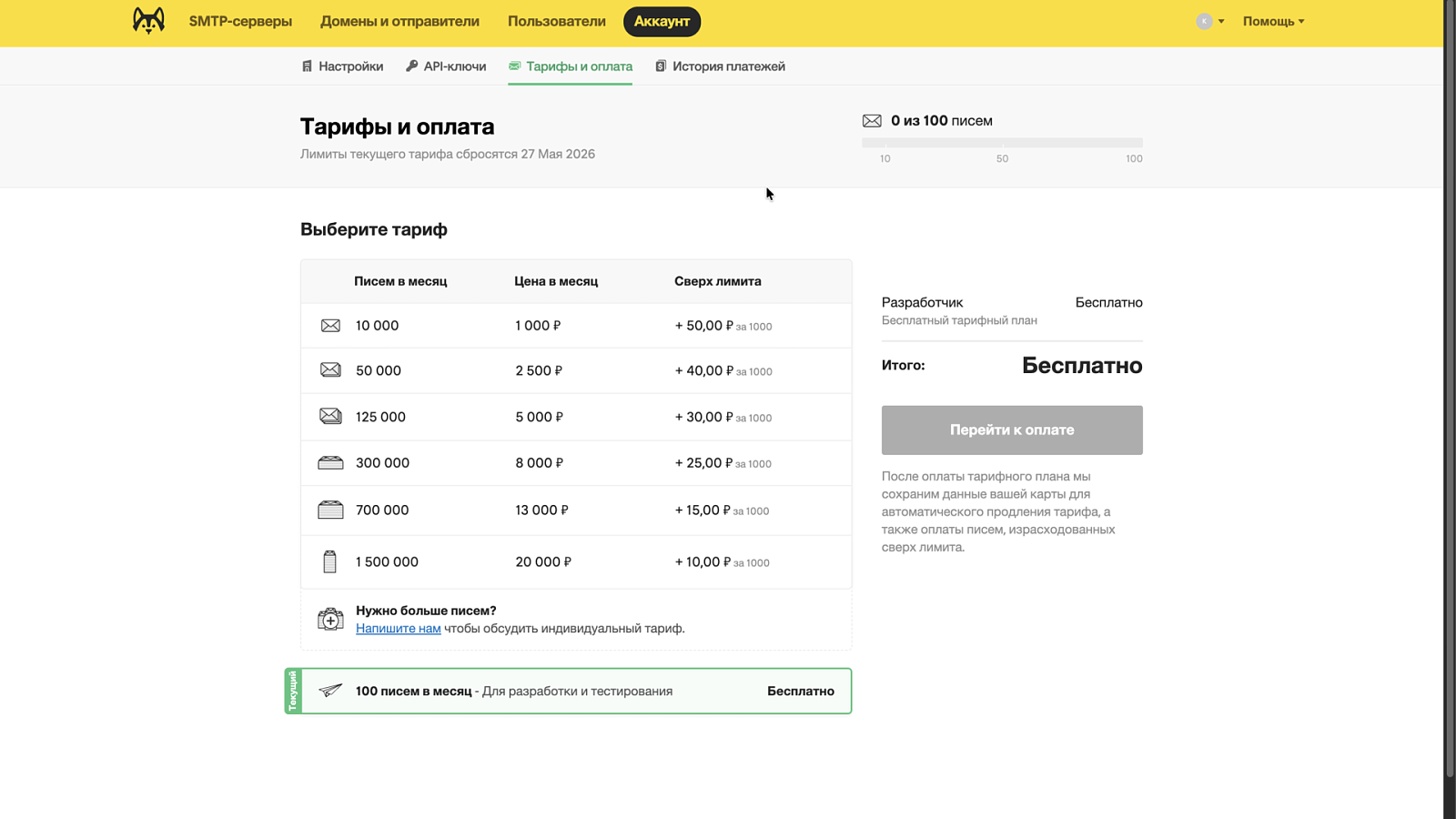Switch to the Настройки tab
The height and width of the screenshot is (819, 1456).
(342, 66)
